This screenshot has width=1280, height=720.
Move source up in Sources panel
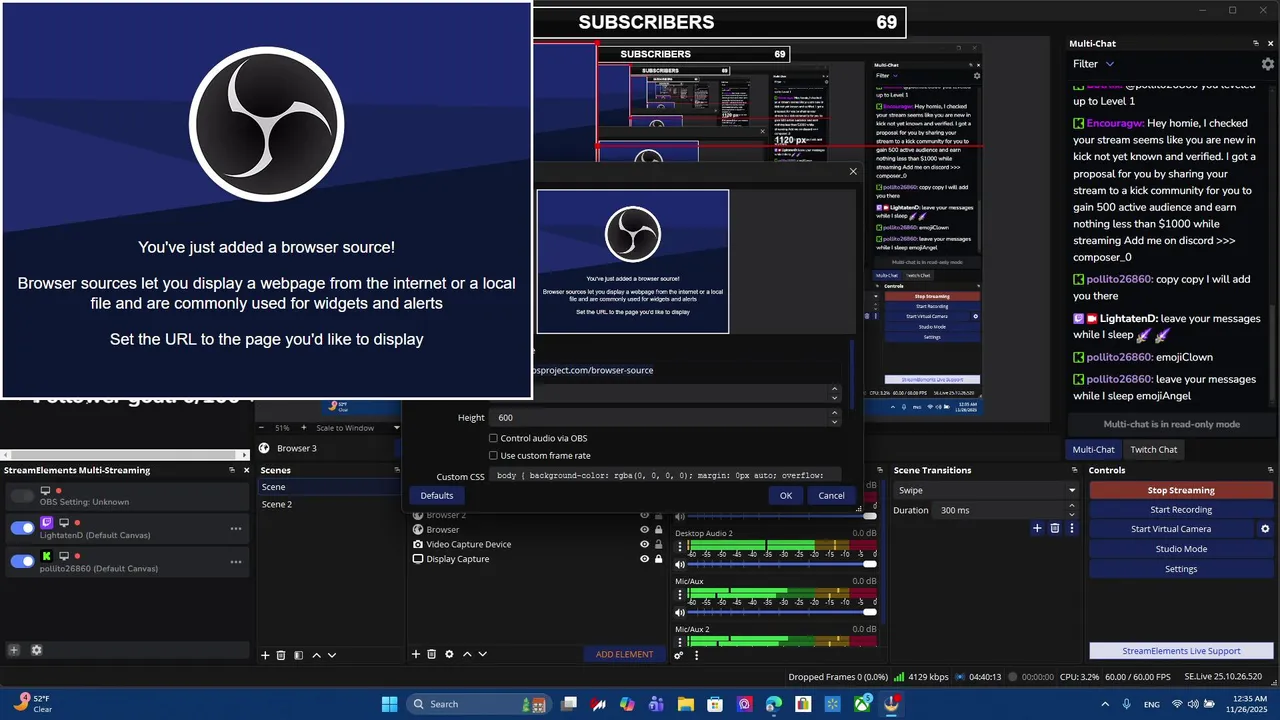click(x=467, y=654)
